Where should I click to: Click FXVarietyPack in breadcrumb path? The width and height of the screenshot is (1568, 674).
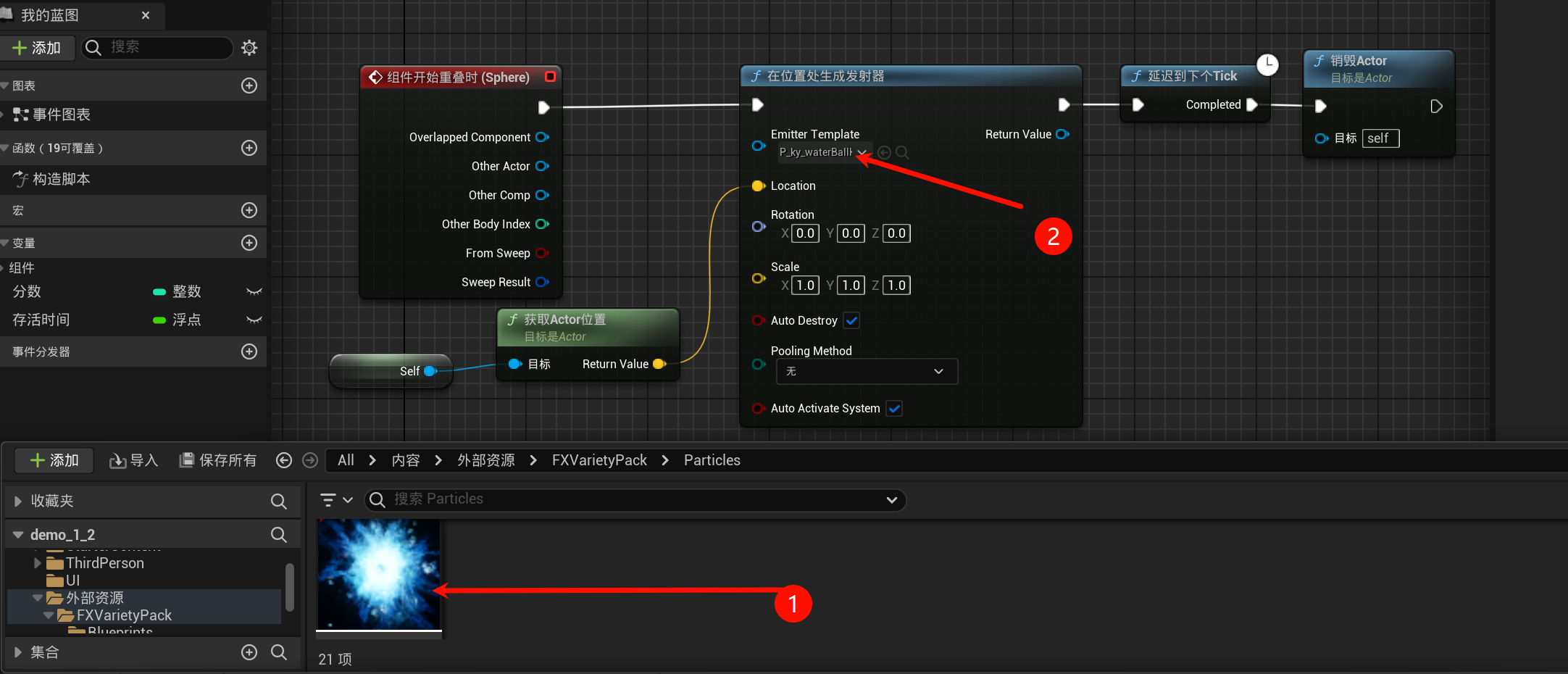coord(599,460)
